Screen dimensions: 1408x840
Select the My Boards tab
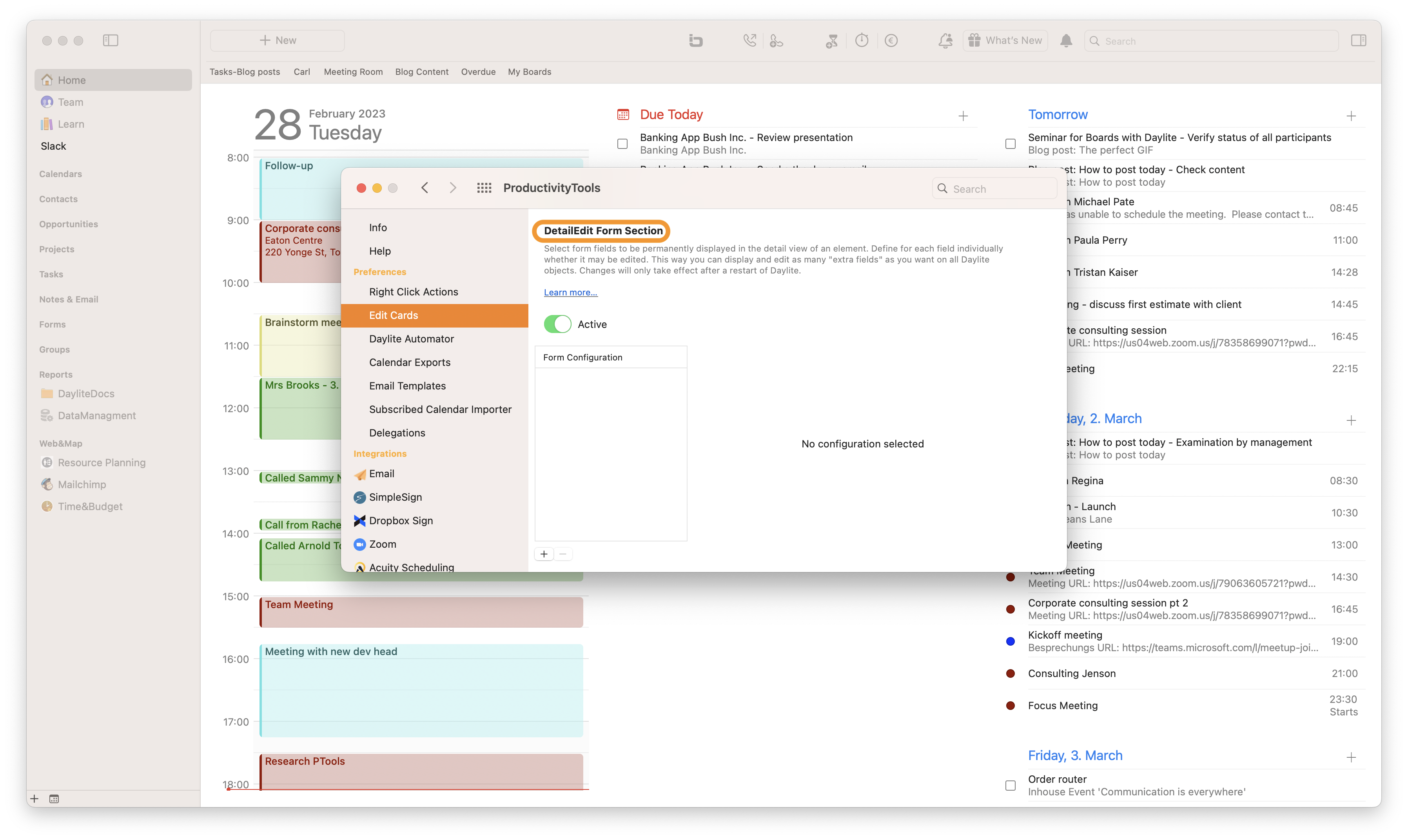click(529, 72)
